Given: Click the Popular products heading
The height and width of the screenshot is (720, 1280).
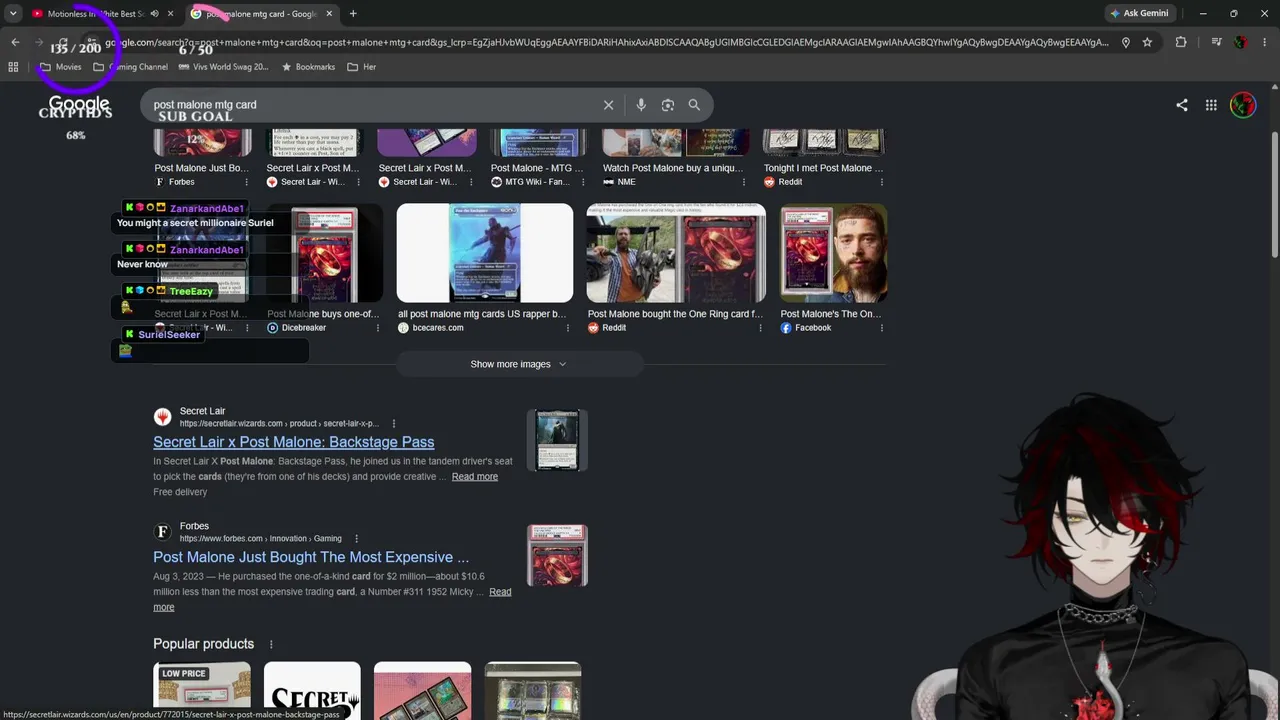Looking at the screenshot, I should tap(204, 644).
